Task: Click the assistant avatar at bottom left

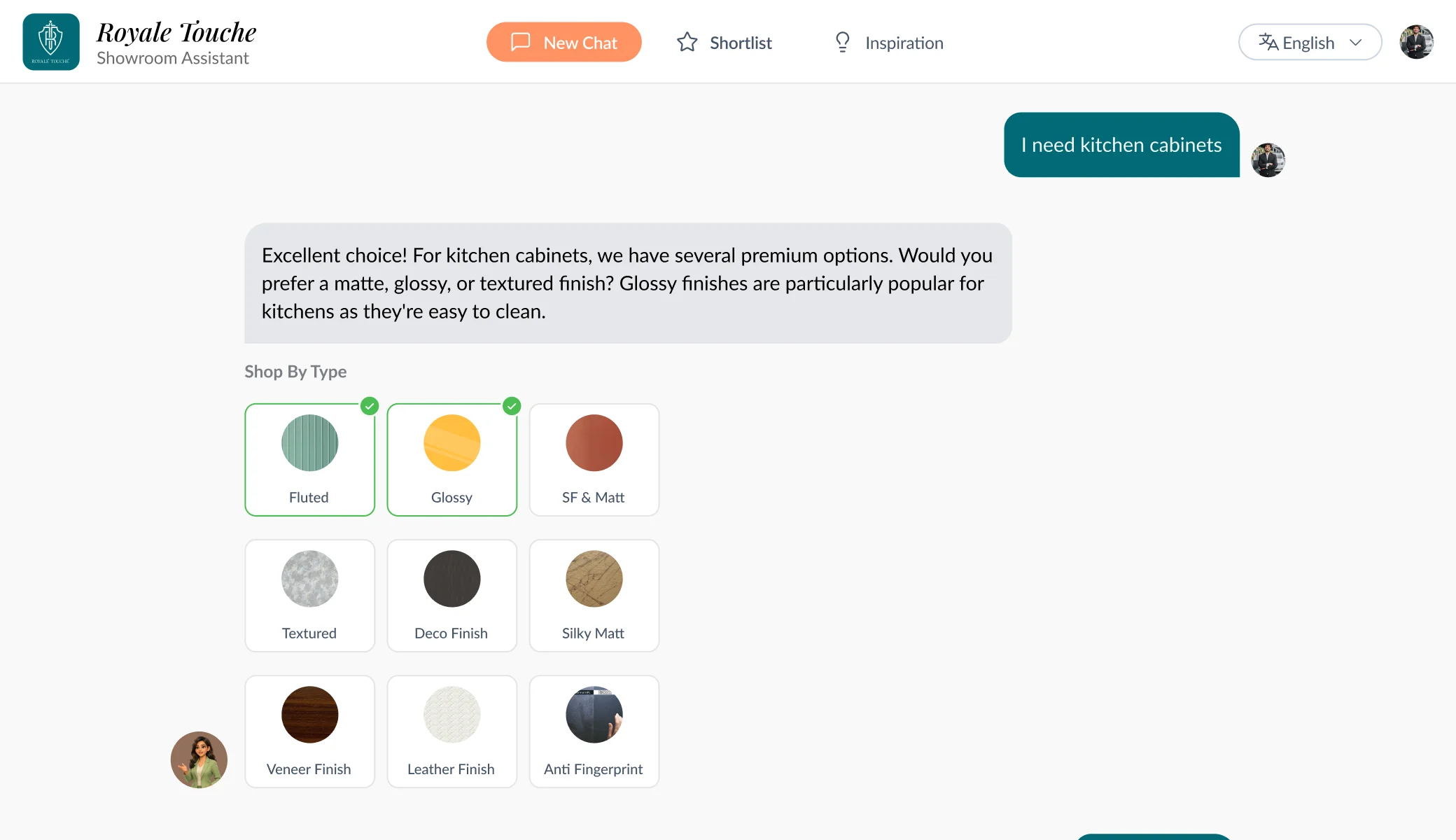Action: click(x=199, y=760)
